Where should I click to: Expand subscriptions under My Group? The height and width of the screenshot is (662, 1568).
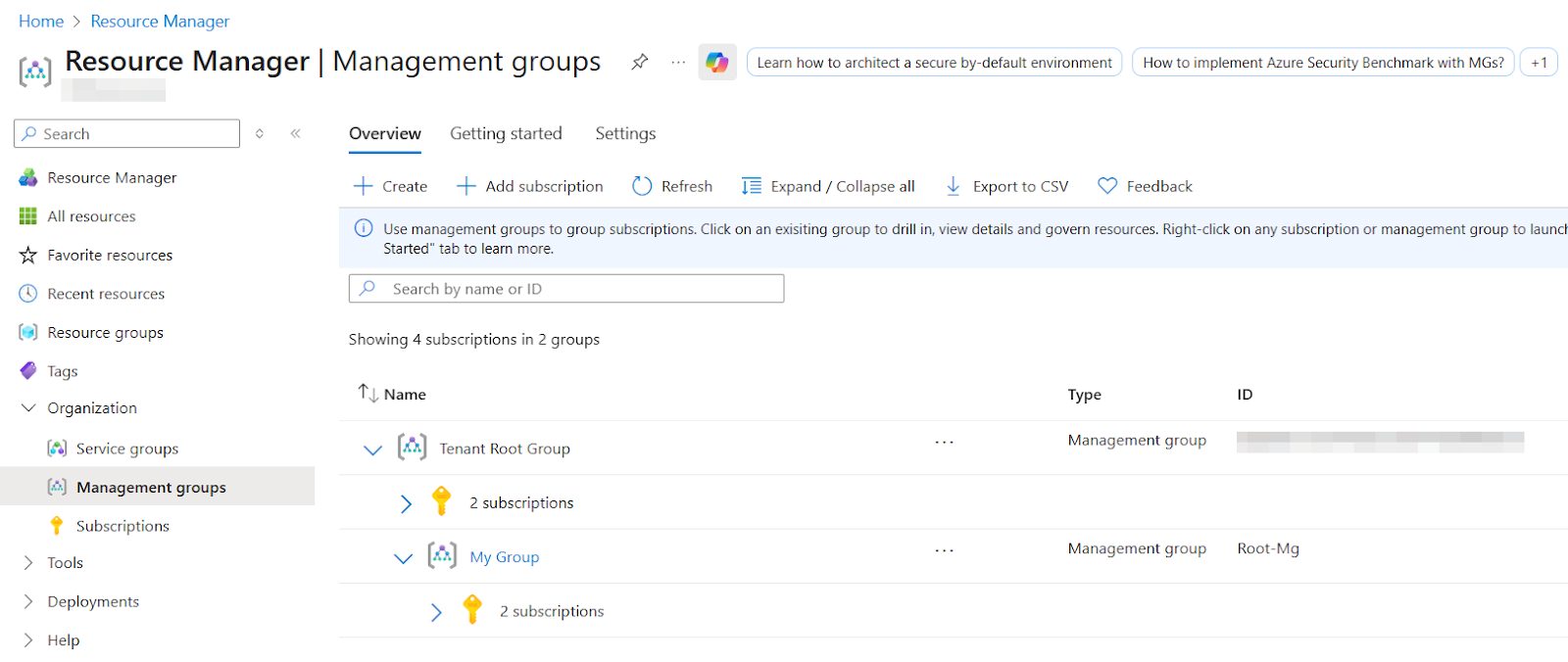(x=436, y=612)
